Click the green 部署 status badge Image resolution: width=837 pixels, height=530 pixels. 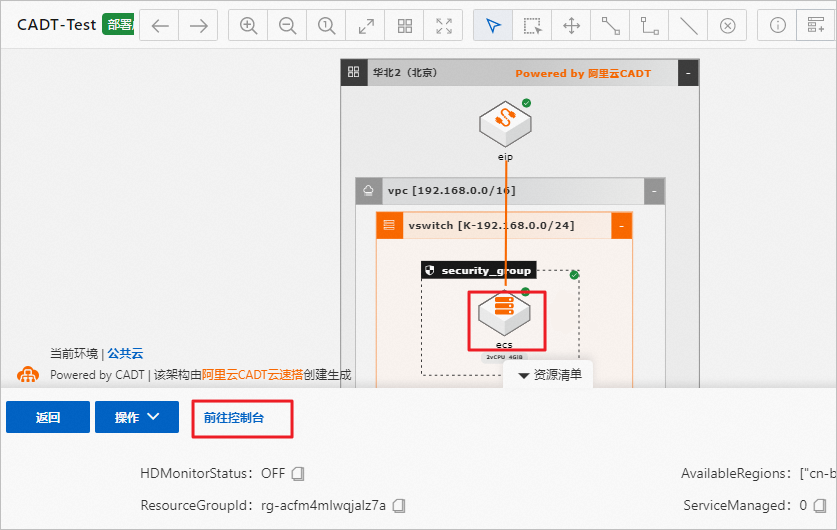(118, 25)
